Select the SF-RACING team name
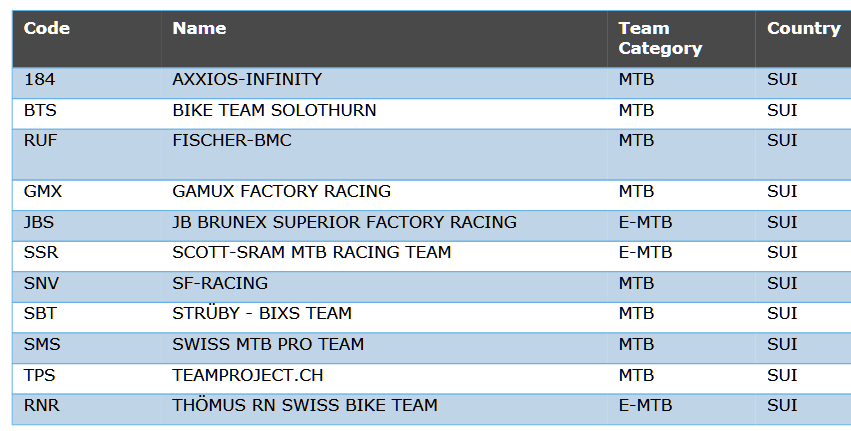851x431 pixels. pos(220,283)
